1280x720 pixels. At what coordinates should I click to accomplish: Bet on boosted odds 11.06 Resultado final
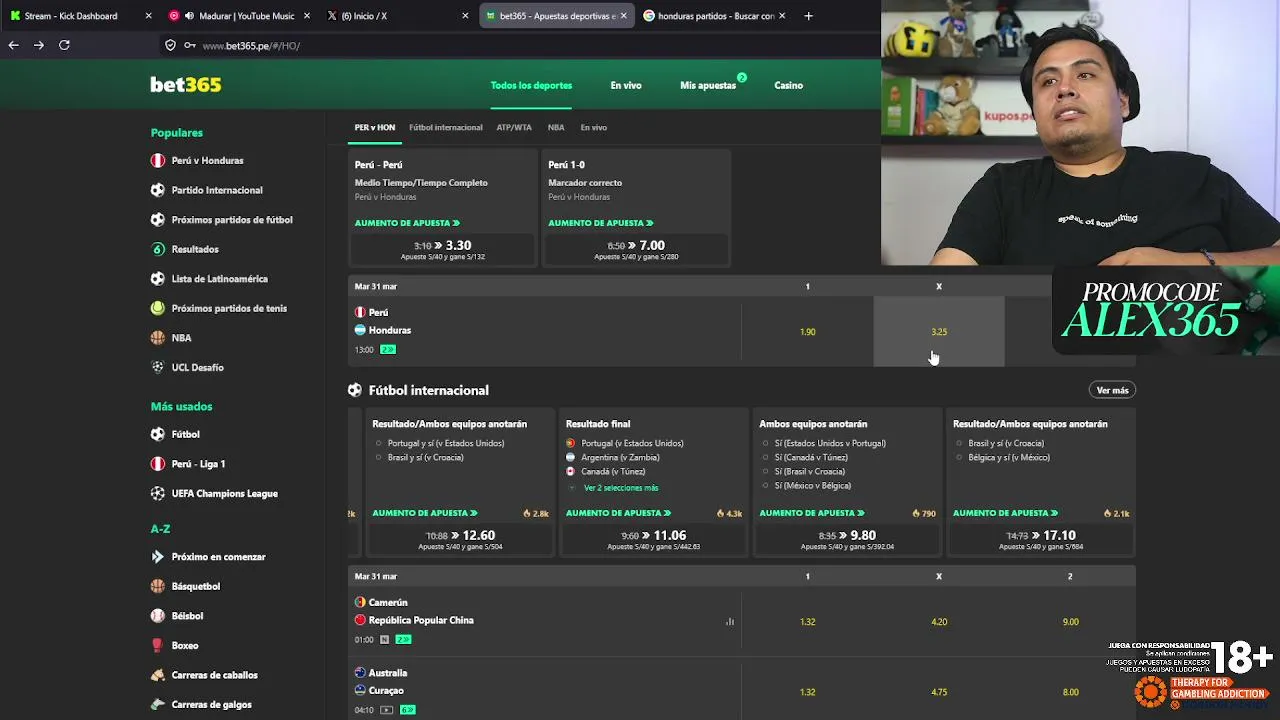click(x=655, y=540)
